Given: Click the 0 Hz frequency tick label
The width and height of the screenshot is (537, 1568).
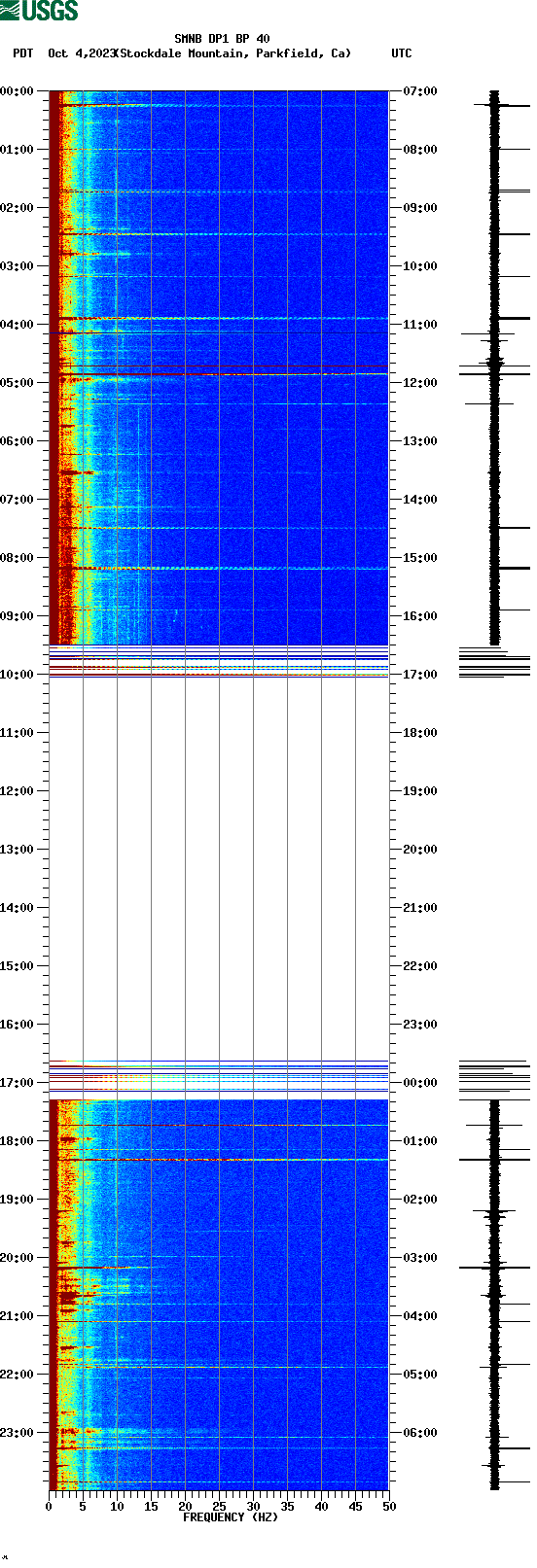Looking at the screenshot, I should click(x=49, y=1507).
